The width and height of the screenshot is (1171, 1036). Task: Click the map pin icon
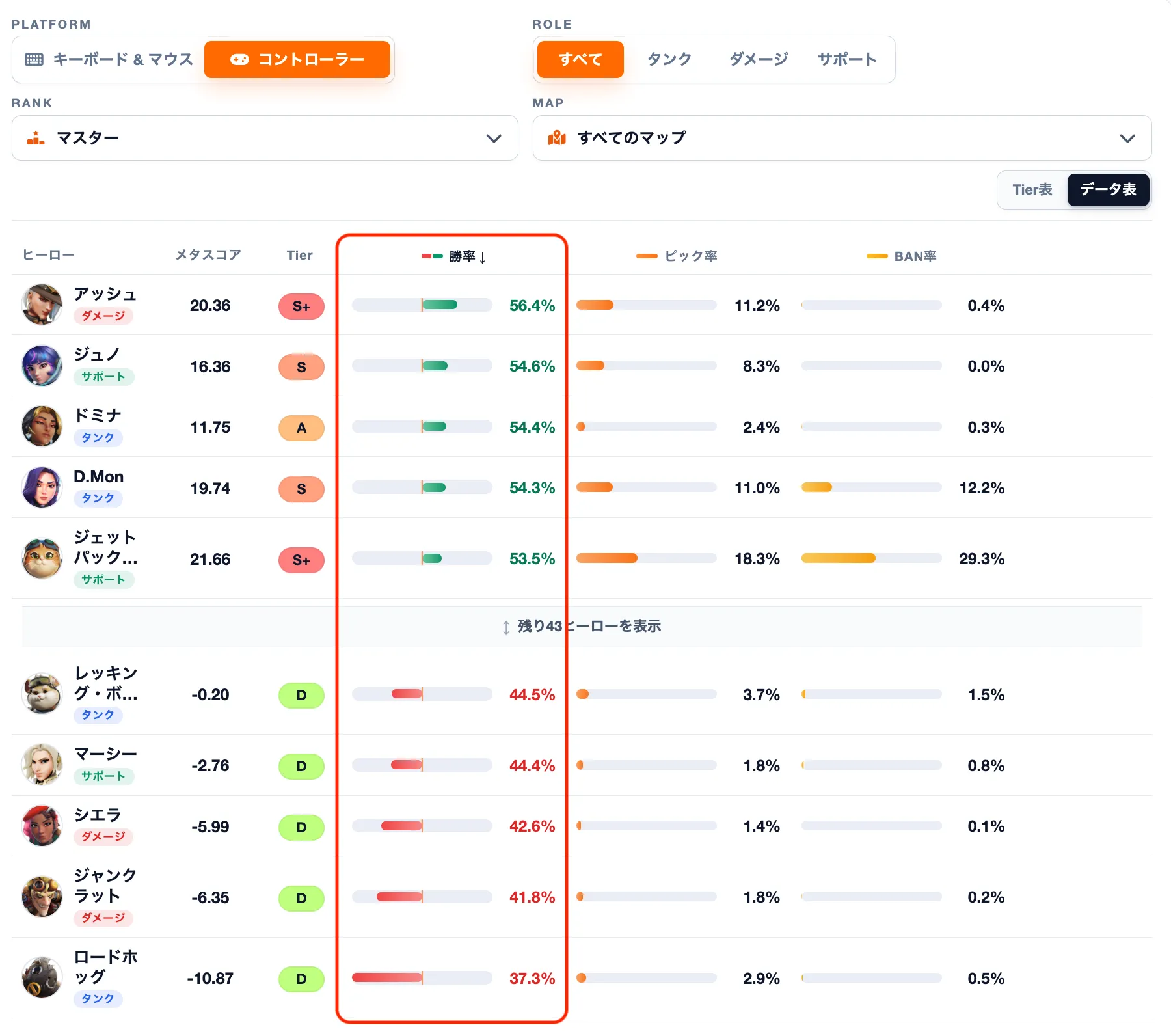[x=557, y=138]
